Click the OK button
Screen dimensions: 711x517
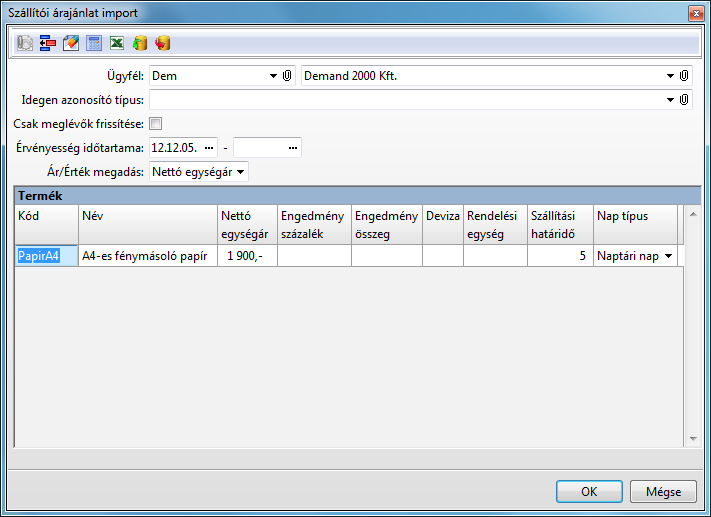(589, 492)
